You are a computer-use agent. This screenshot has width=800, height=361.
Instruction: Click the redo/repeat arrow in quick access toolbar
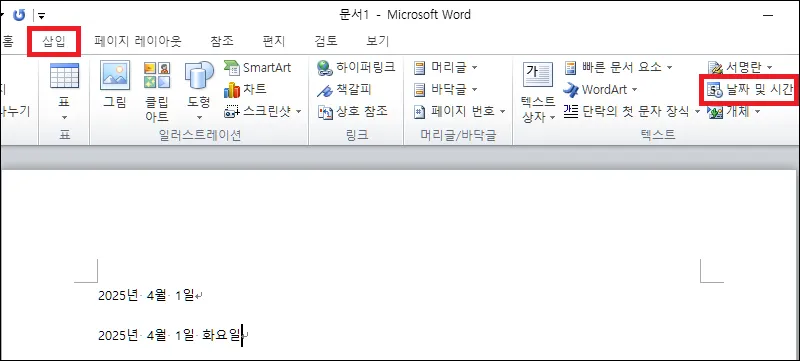(19, 15)
